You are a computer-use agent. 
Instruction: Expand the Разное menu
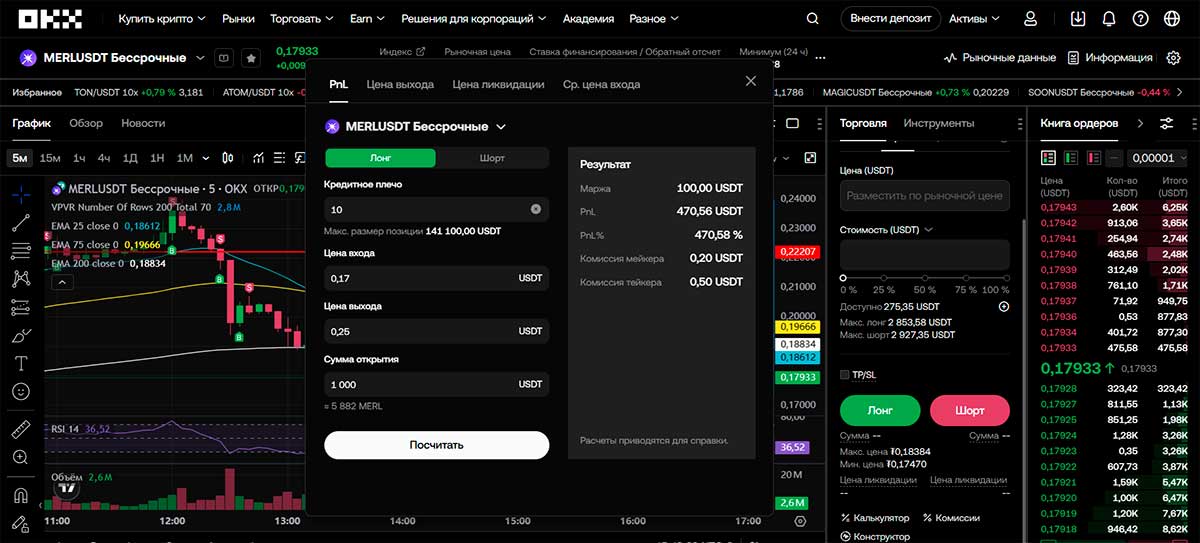point(653,18)
